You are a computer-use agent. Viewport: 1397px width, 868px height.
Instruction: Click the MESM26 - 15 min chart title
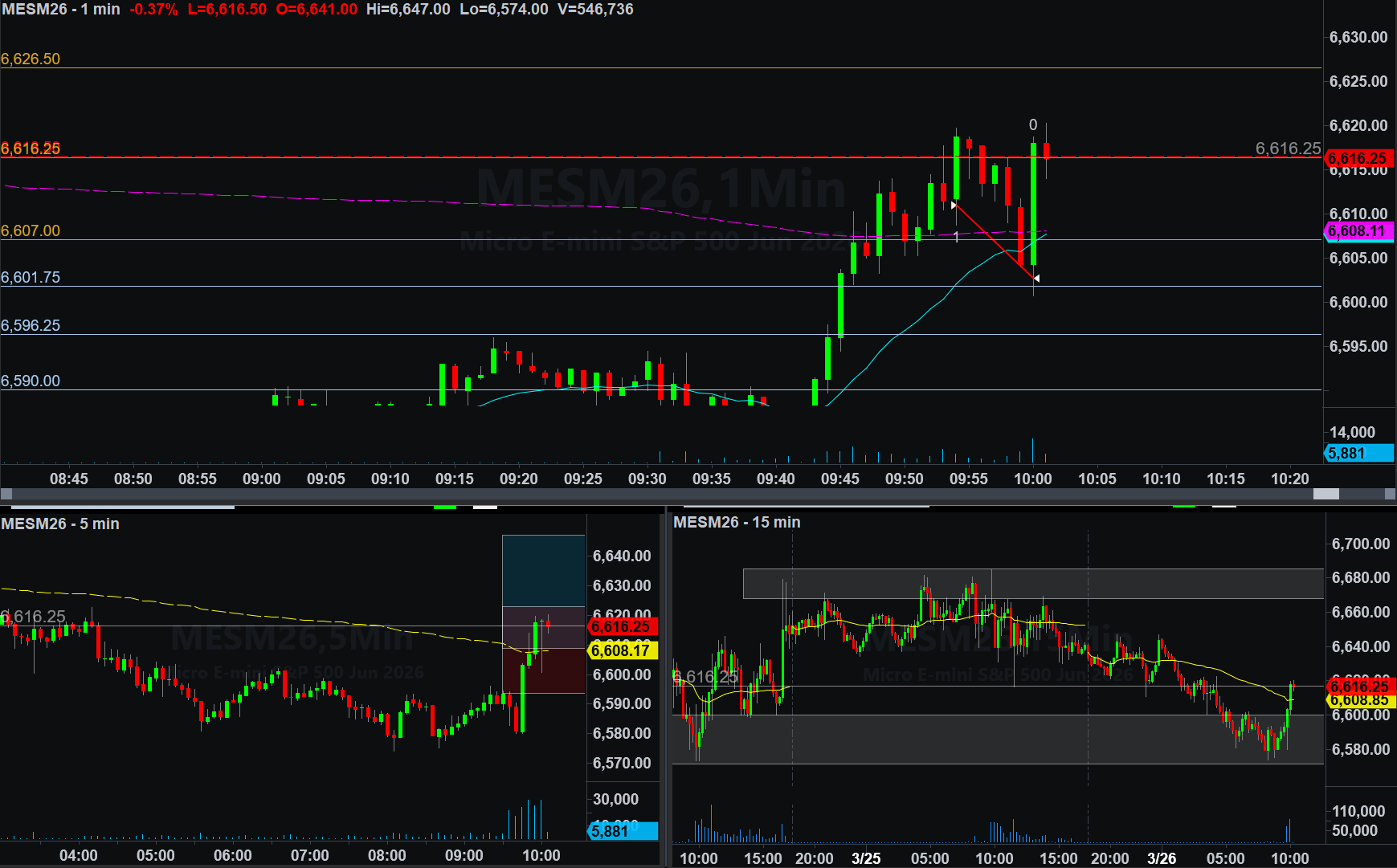(737, 522)
